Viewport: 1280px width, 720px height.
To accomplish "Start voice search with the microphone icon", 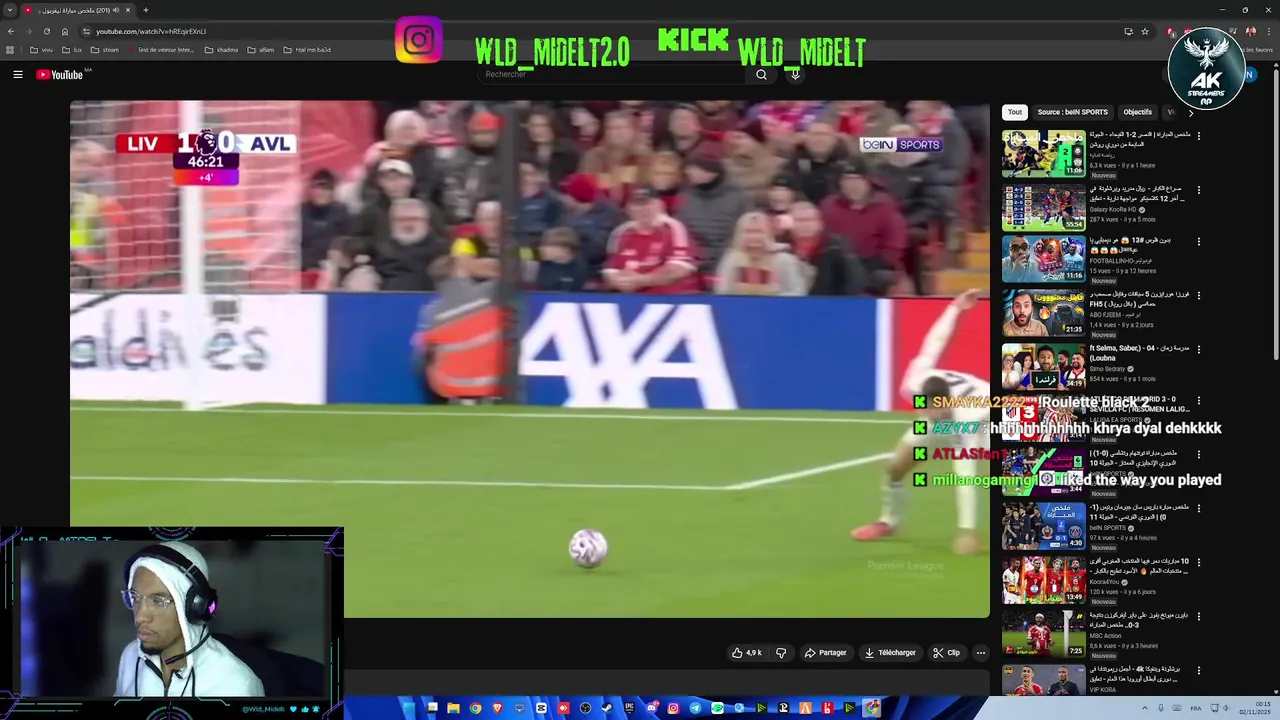I will click(x=795, y=74).
